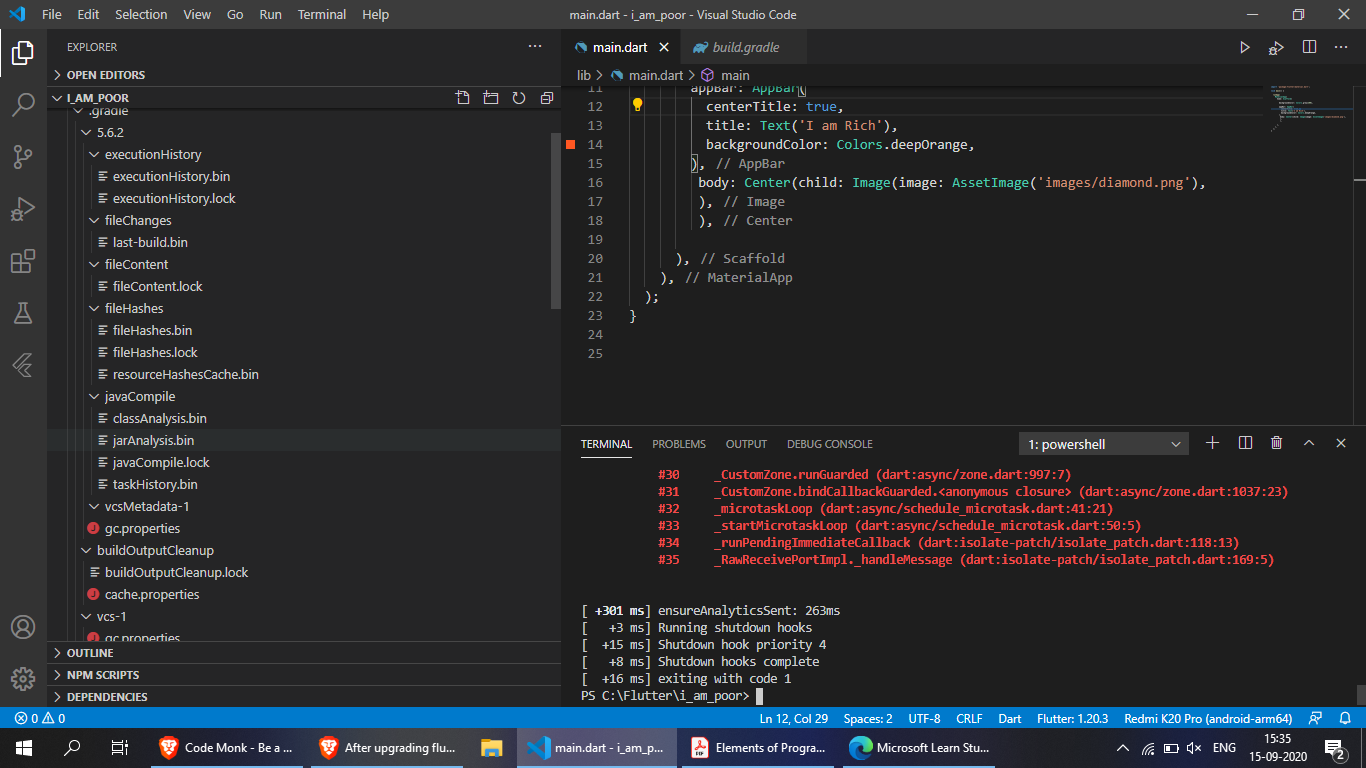Open Brave browser from the taskbar

[x=226, y=747]
